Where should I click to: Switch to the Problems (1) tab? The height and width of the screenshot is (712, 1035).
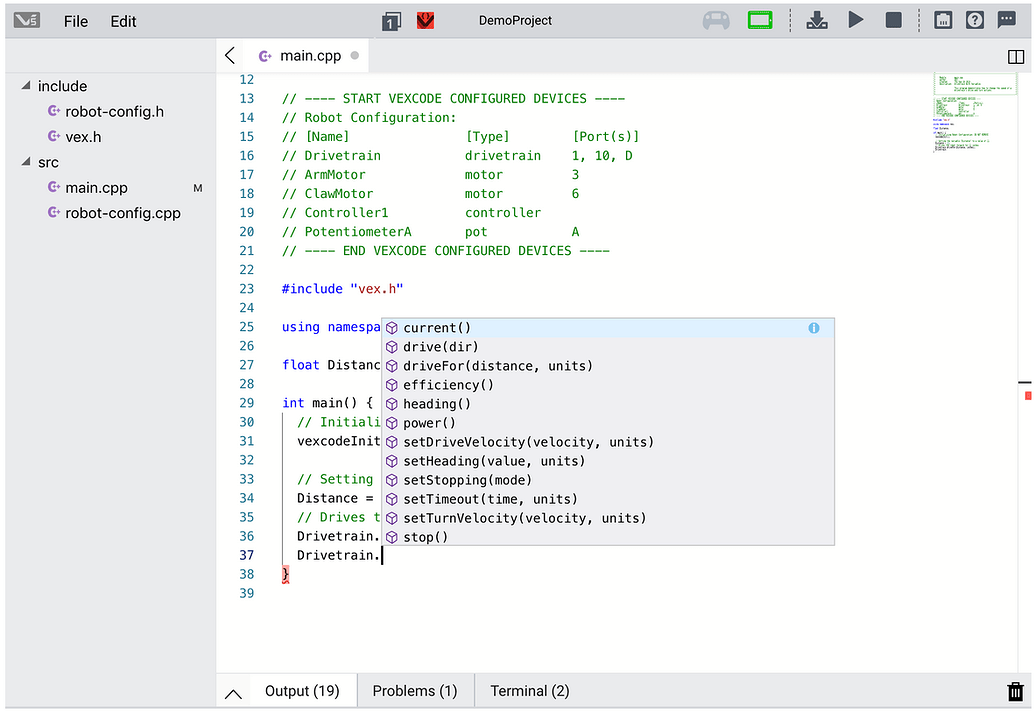[414, 691]
